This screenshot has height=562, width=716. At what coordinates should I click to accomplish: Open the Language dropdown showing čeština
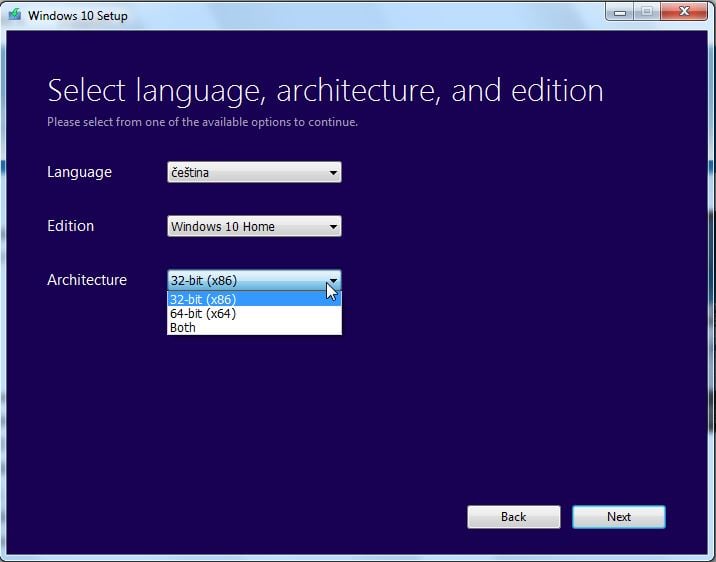pos(254,172)
